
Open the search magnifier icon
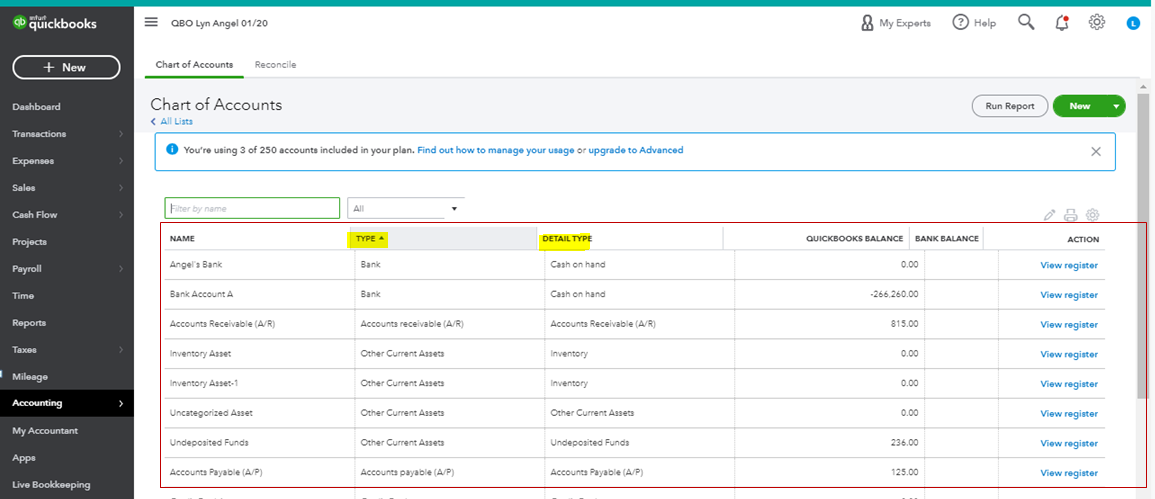(x=1026, y=22)
